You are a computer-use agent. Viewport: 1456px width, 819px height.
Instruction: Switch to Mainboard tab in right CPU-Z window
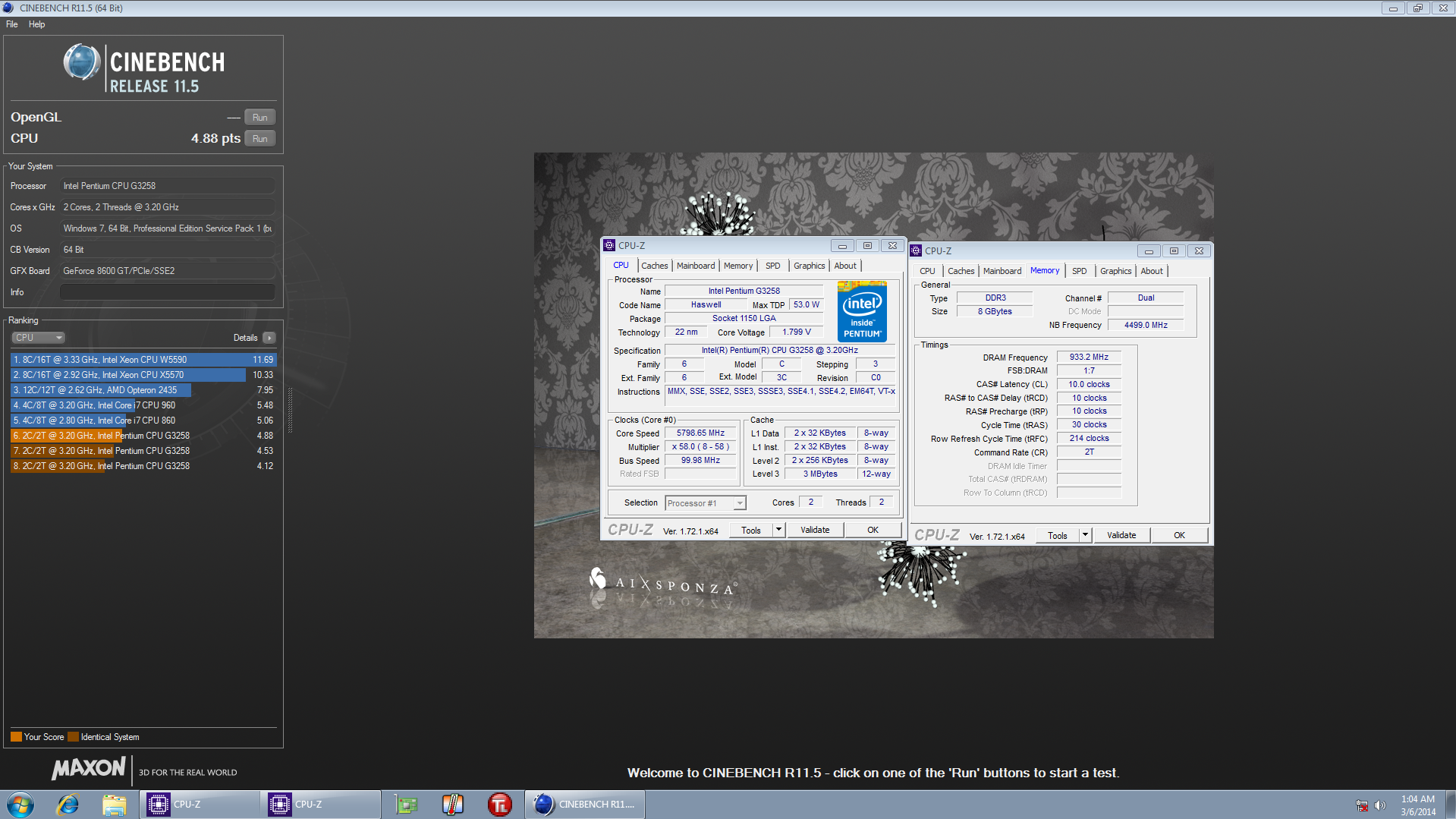pyautogui.click(x=1002, y=271)
